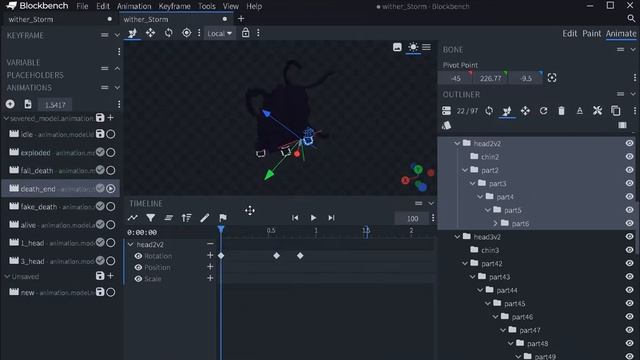
Task: Select the part44 bone in outliner
Action: point(507,290)
